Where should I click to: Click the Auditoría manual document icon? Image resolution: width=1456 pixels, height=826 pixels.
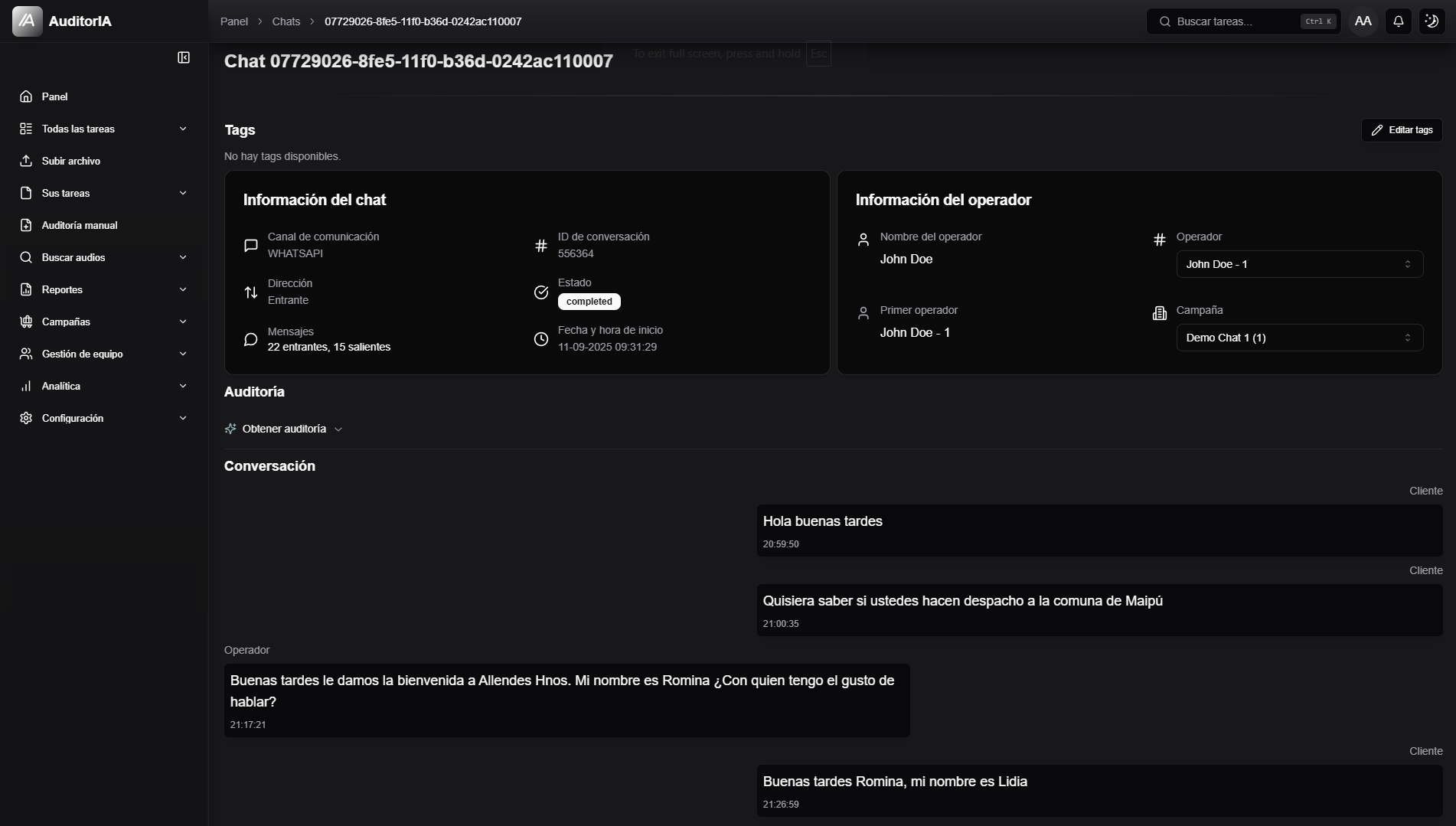[x=26, y=225]
